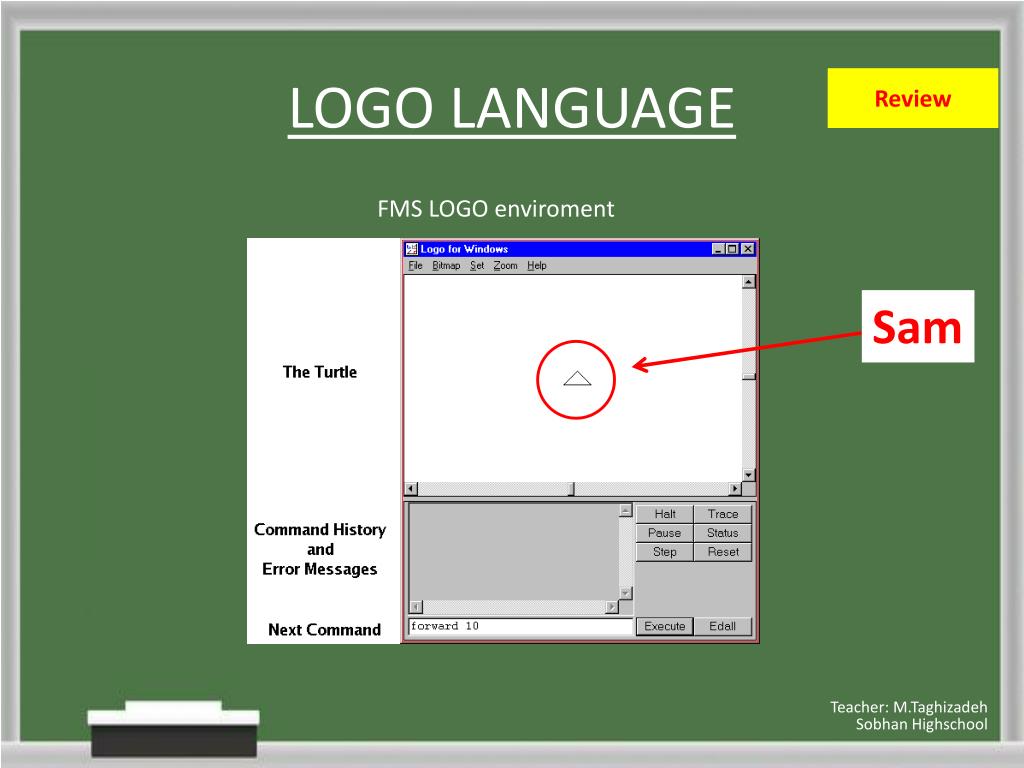Click the command history right scroll arrow
Screen dimensions: 1024x768
(x=612, y=607)
